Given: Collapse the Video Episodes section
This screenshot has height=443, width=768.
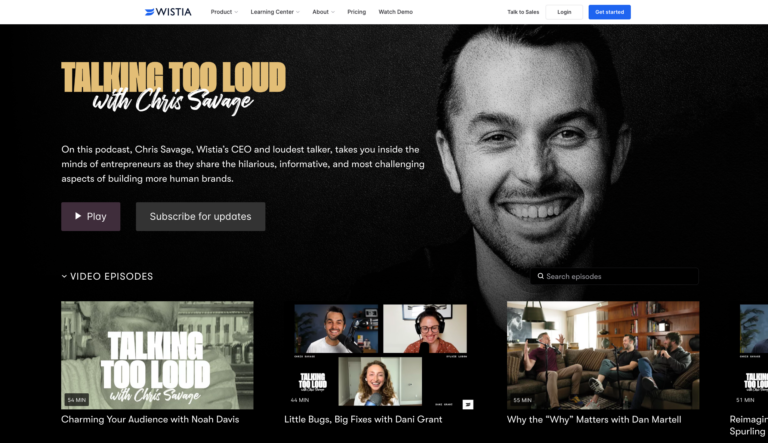Looking at the screenshot, I should 107,276.
